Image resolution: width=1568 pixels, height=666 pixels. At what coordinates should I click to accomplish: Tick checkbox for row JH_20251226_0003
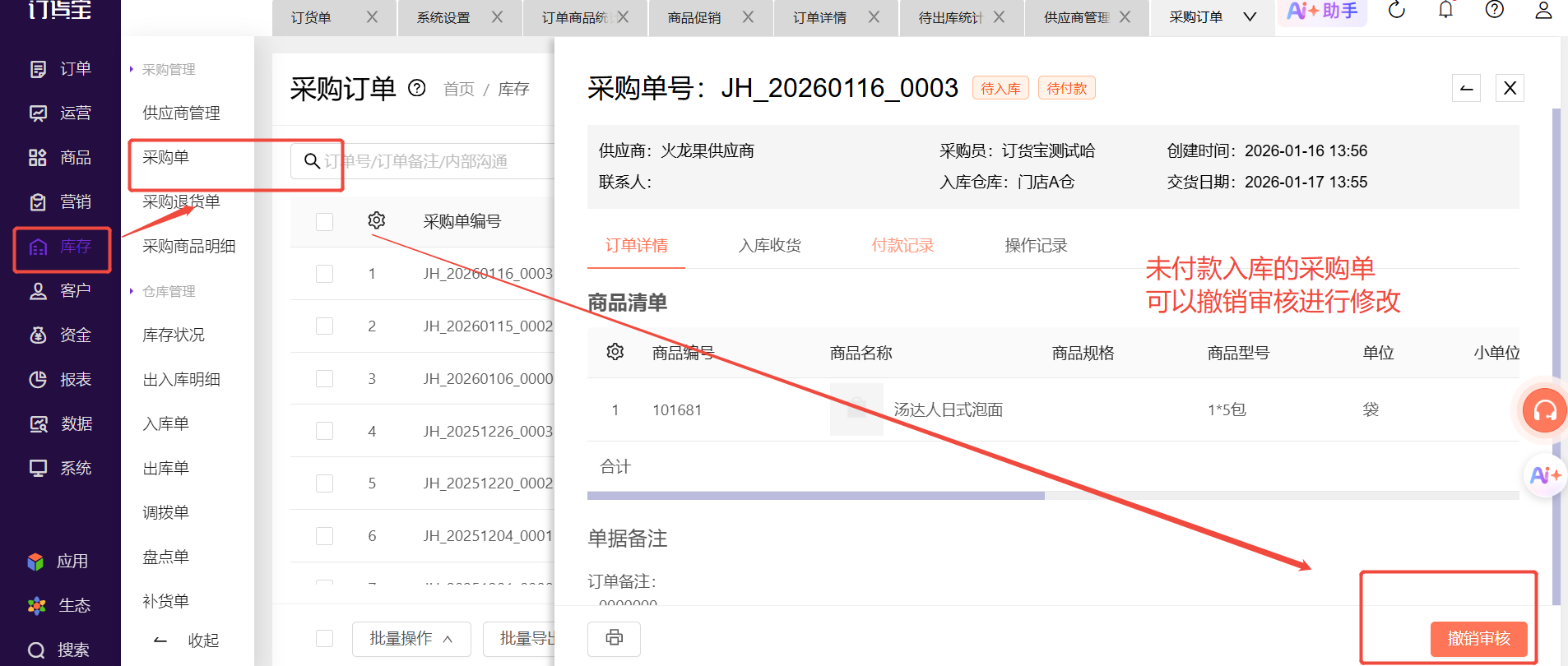325,432
